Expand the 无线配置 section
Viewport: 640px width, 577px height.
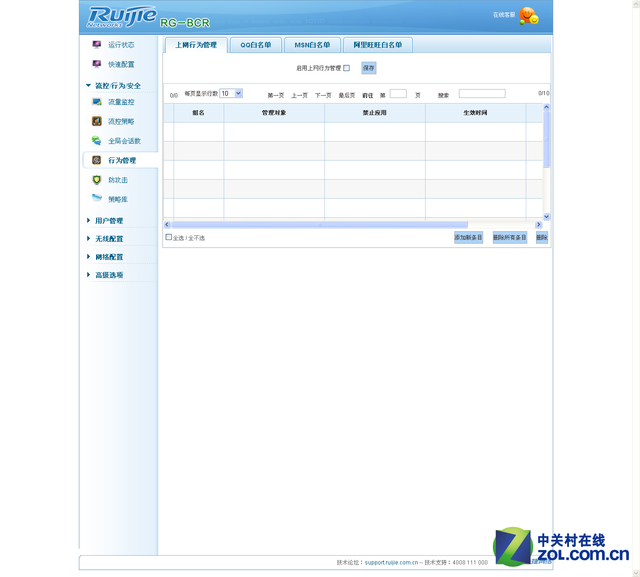click(x=105, y=239)
